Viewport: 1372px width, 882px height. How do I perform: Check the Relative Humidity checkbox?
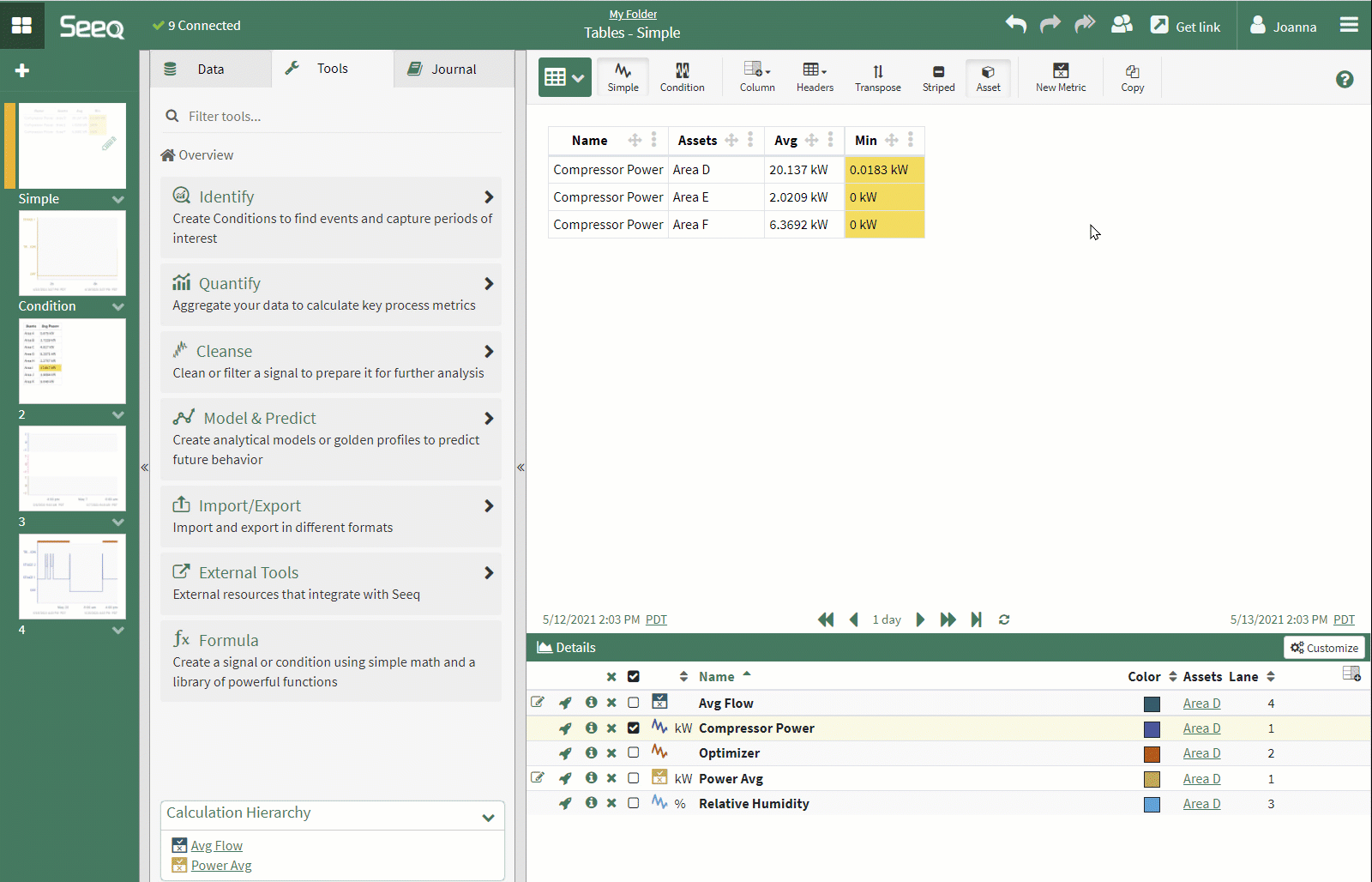[634, 803]
